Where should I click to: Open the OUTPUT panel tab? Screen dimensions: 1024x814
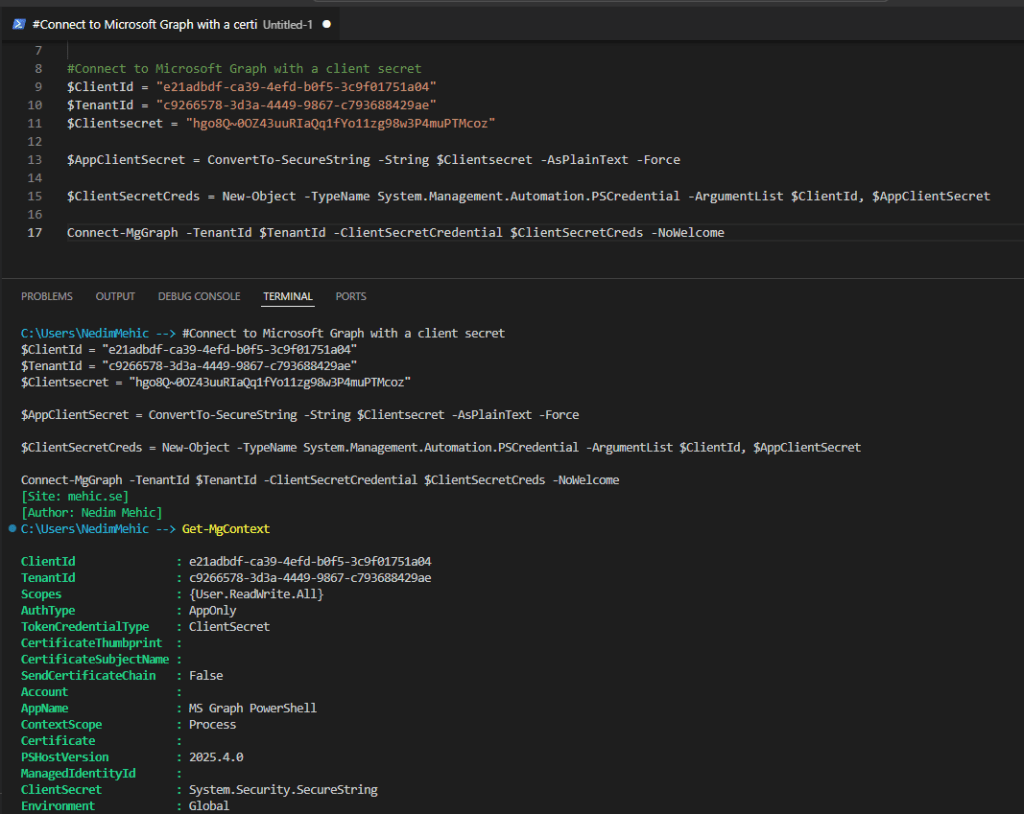point(115,296)
